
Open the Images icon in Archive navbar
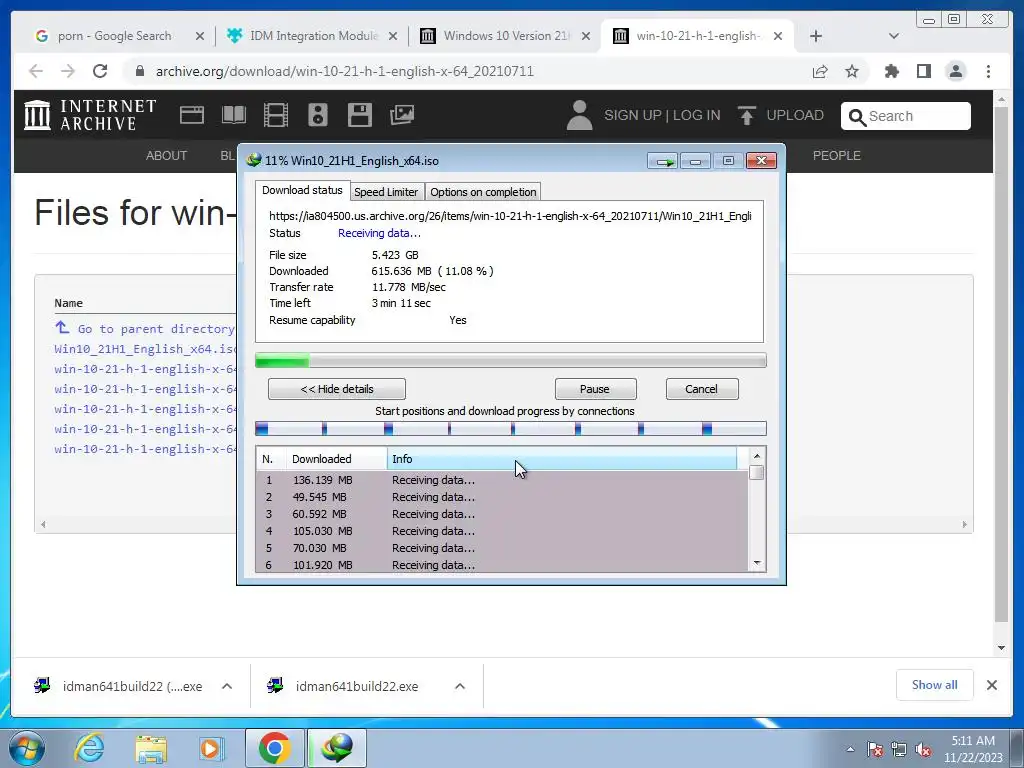402,115
